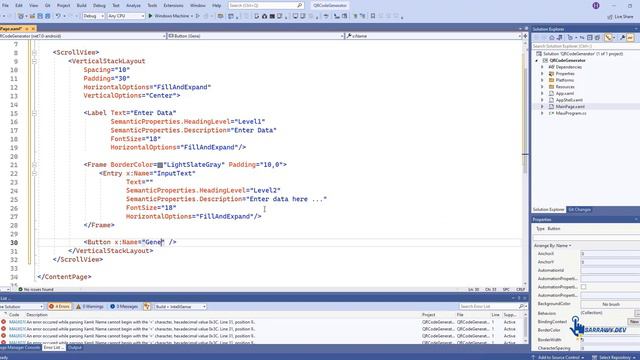This screenshot has width=640, height=360.
Task: Expand the Platforms folder
Action: (x=542, y=80)
